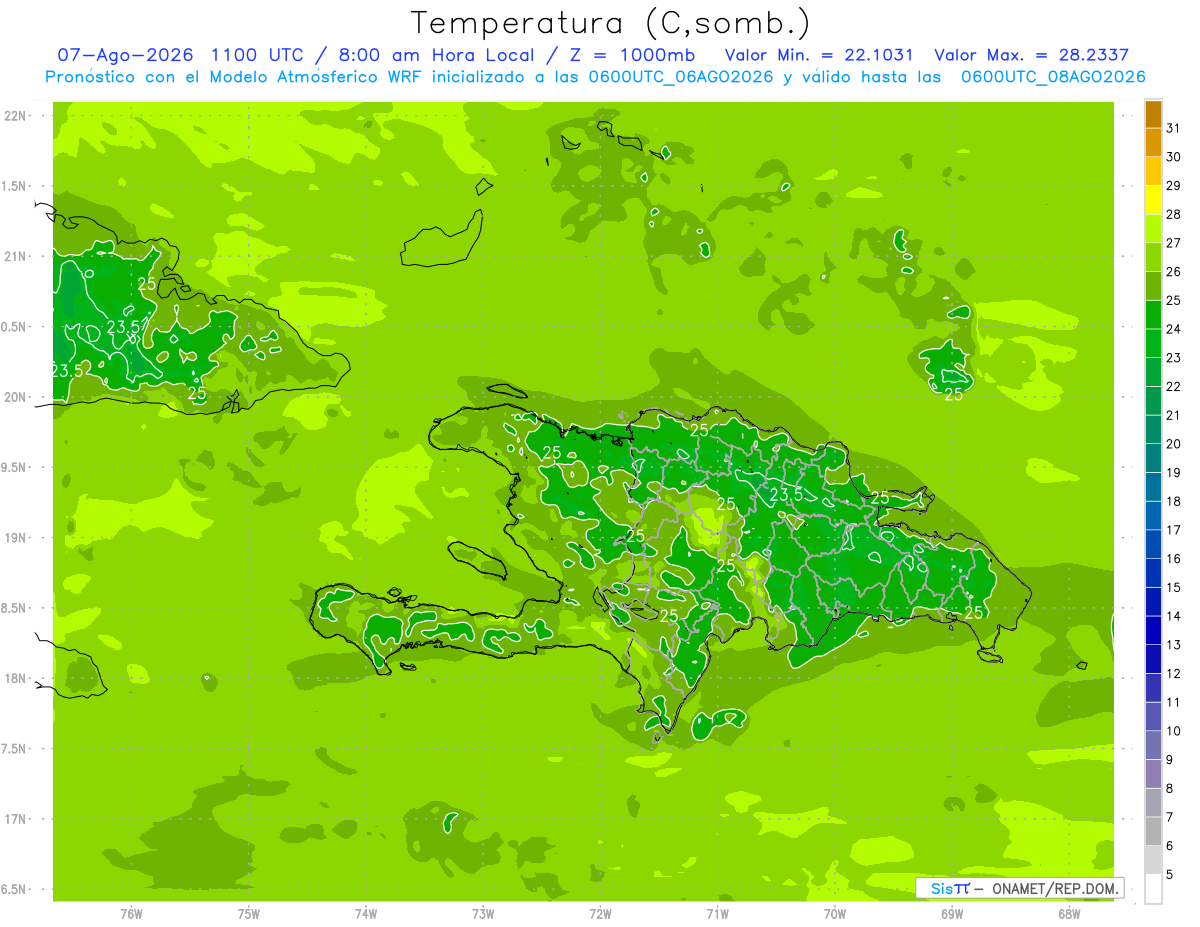Click 'Valor Max. = 28.2337' readout
The width and height of the screenshot is (1200, 927).
tap(1031, 55)
